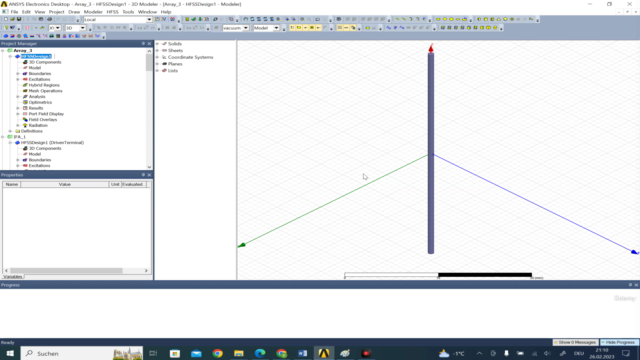This screenshot has height=360, width=640.
Task: Click the Save disk icon
Action: tap(19, 19)
